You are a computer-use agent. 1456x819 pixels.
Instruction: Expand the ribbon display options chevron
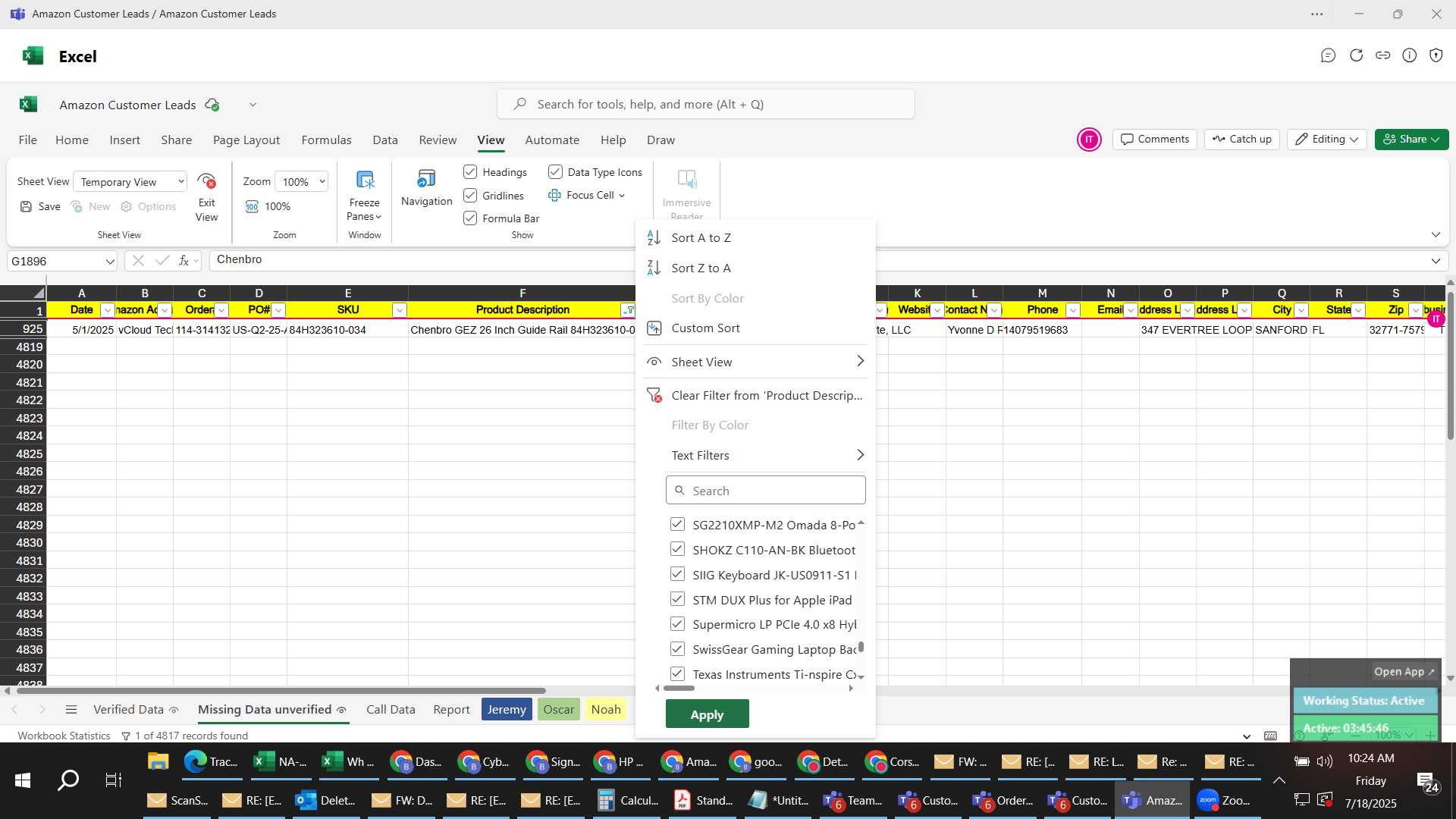point(1436,234)
